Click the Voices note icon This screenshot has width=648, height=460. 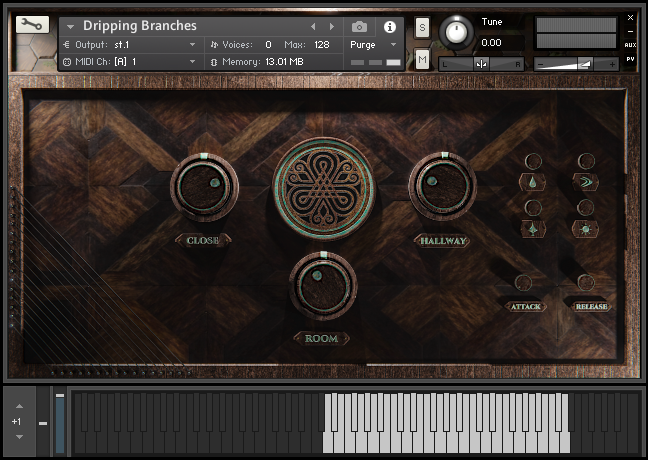214,45
